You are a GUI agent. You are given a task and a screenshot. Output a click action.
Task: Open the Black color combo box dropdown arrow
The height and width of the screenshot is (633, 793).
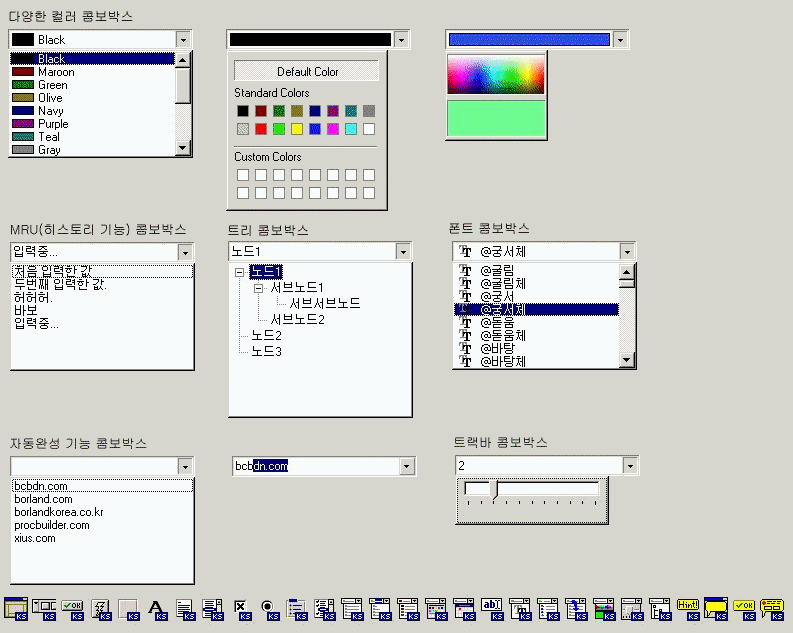(183, 40)
